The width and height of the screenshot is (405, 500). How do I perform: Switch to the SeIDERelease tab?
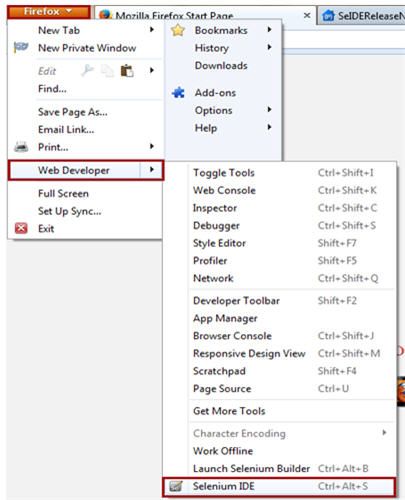coord(361,15)
